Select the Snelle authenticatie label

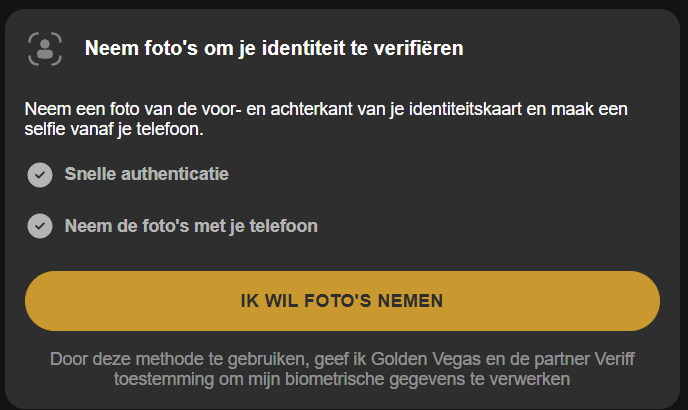pyautogui.click(x=146, y=174)
